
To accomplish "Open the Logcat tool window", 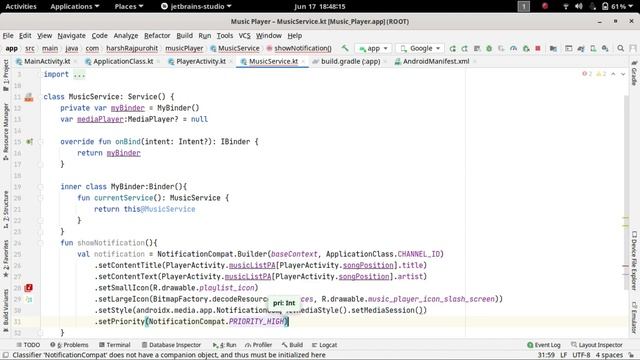I will click(324, 345).
